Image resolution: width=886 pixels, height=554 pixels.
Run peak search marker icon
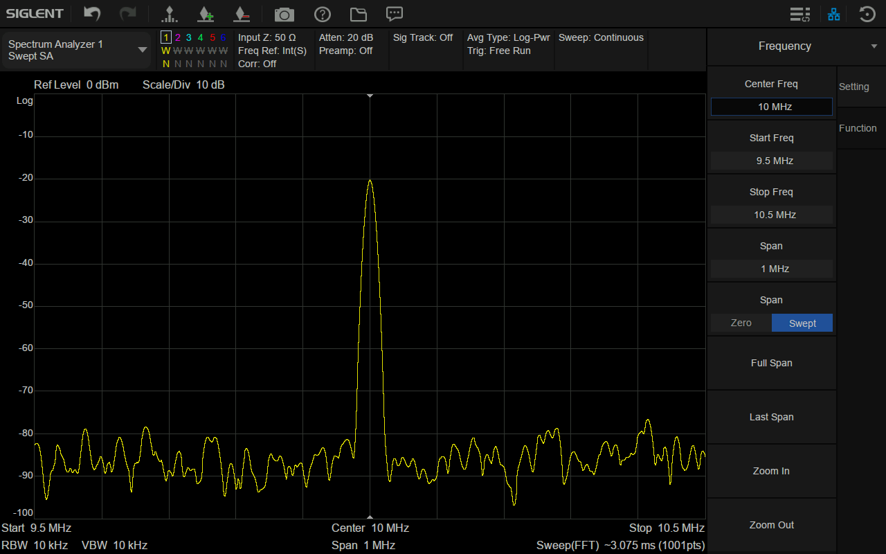169,14
